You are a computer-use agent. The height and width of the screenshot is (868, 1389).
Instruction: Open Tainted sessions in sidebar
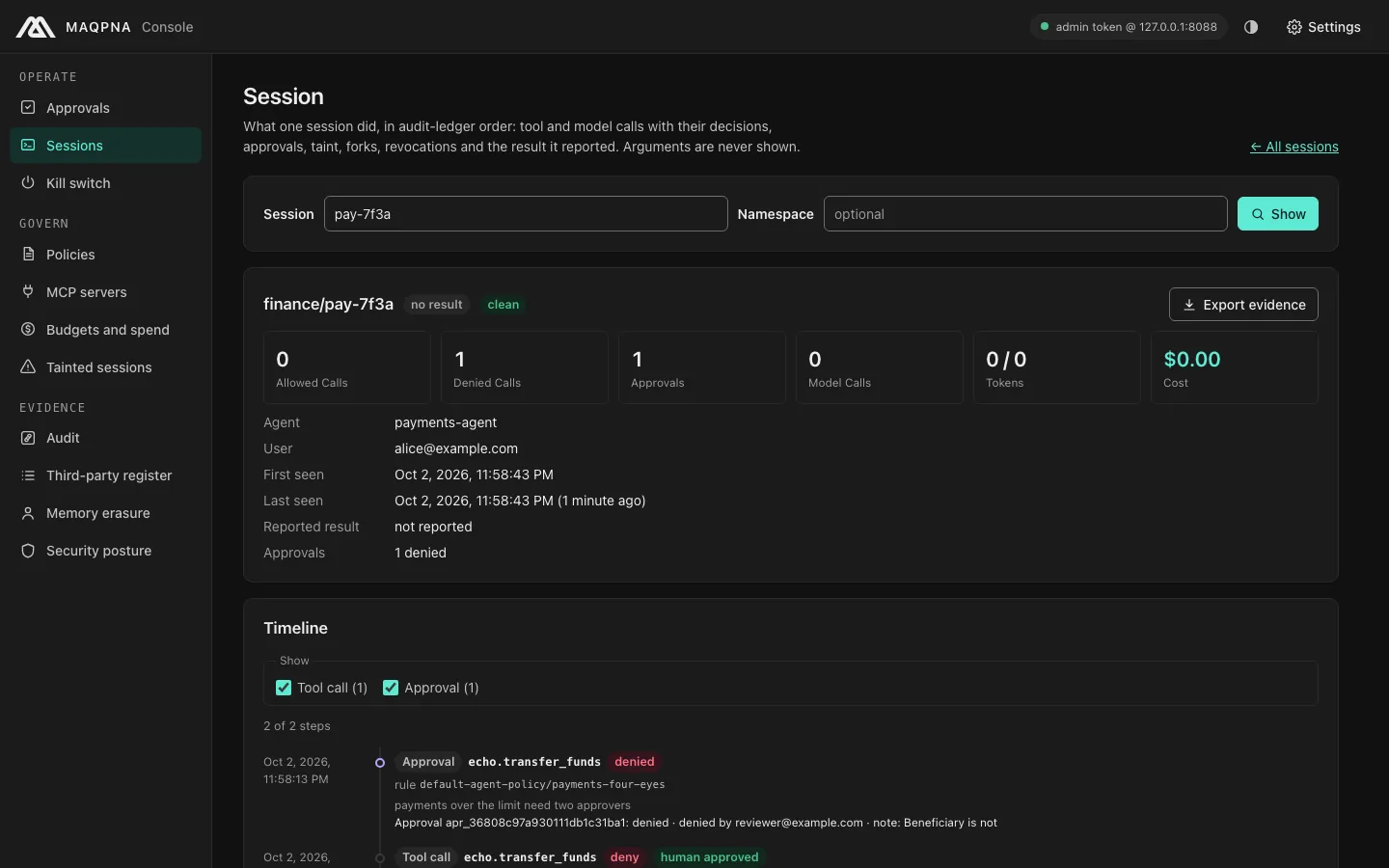106,367
